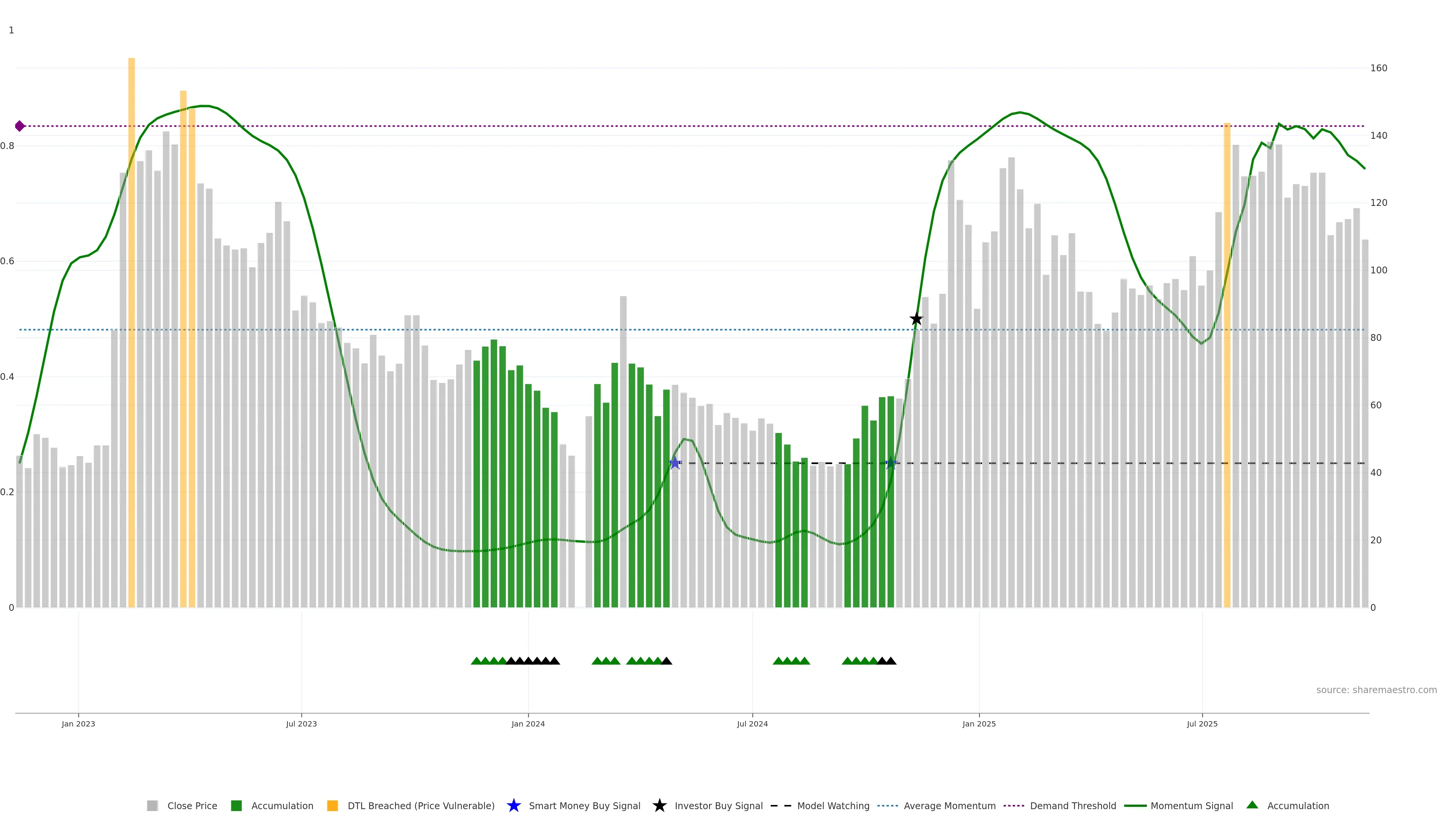Click the Jul 2025 axis label

tap(1202, 723)
